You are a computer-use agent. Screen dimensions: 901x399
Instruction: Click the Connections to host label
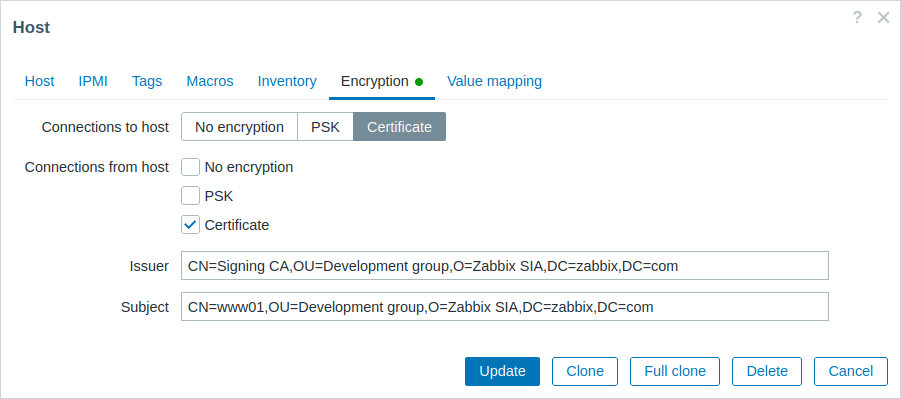105,127
